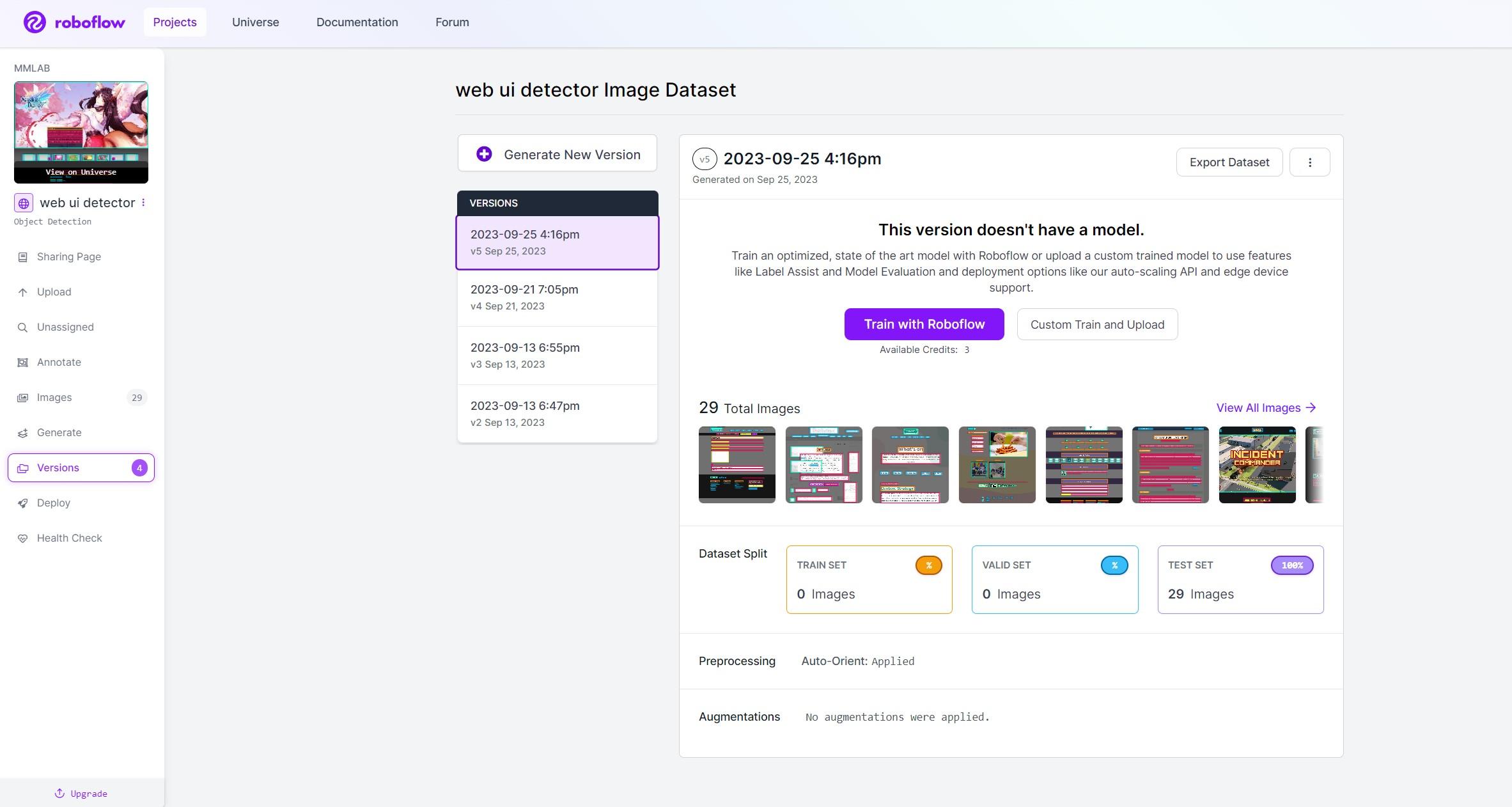Click Custom Train and Upload button
Image resolution: width=1512 pixels, height=807 pixels.
pos(1097,324)
